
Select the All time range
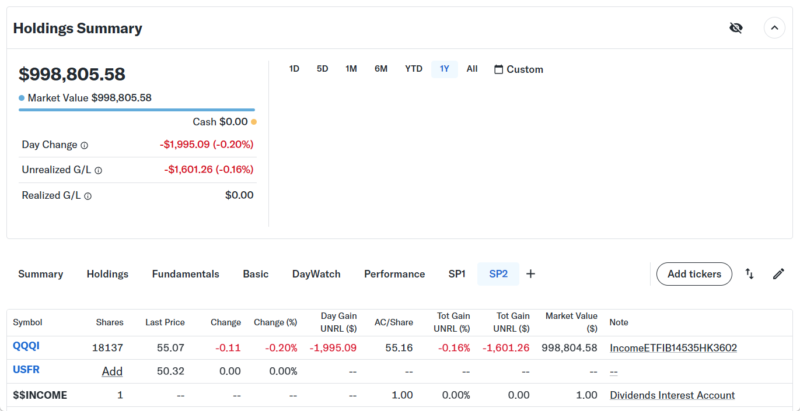(x=472, y=69)
